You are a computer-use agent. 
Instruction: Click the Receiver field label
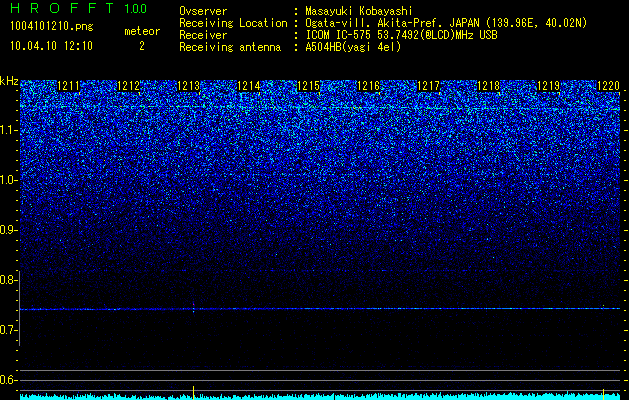pos(203,35)
